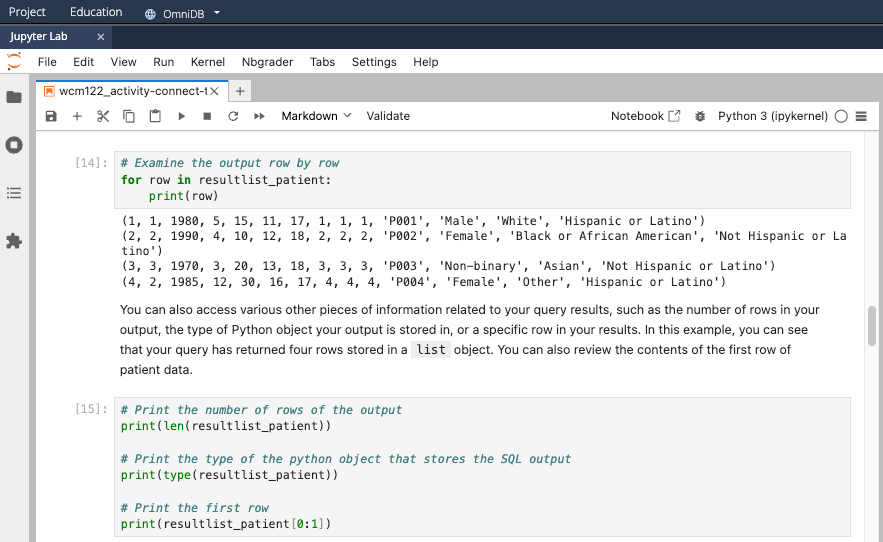Click the vertical notebook scrollbar
This screenshot has height=542, width=883.
872,326
